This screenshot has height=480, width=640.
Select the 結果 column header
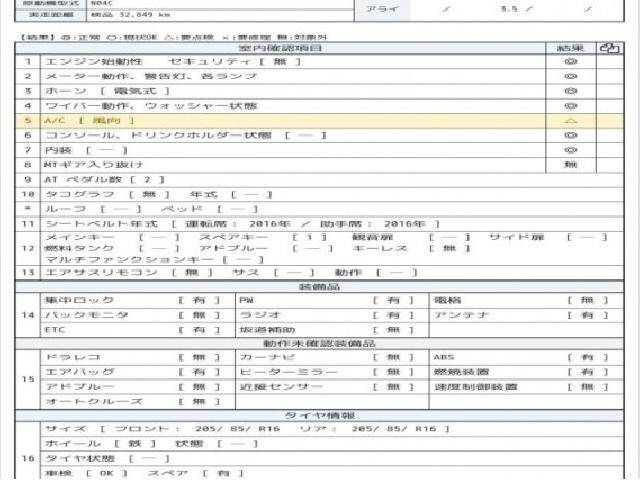[x=571, y=48]
